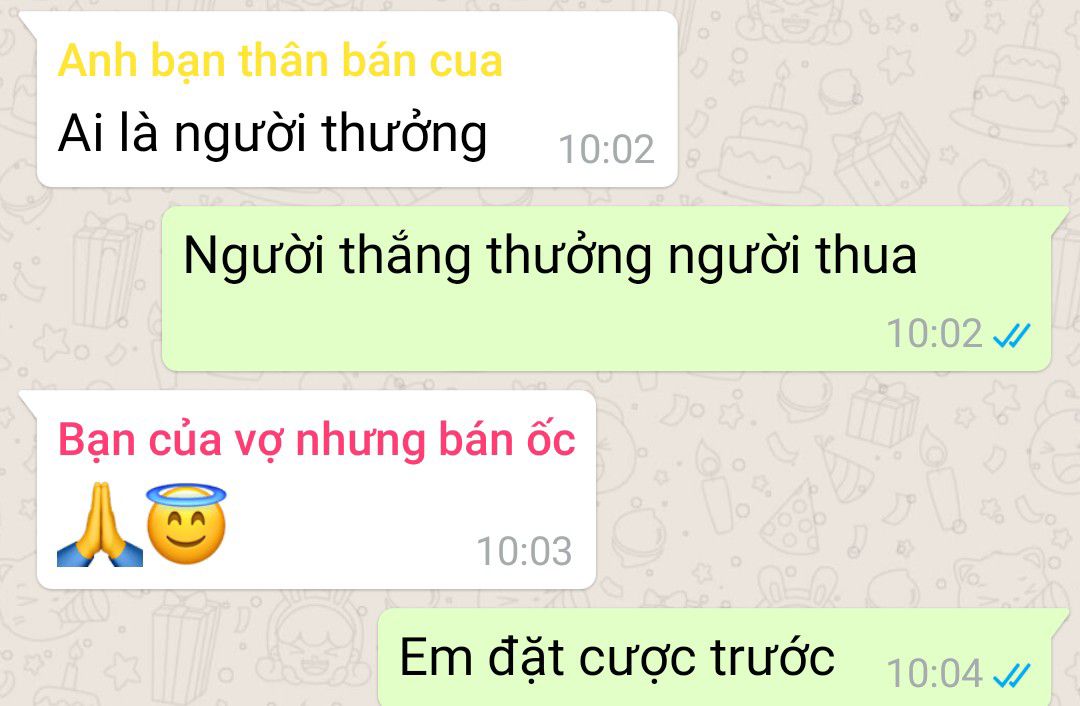1080x706 pixels.
Task: Click the praying hands emoji
Action: [100, 524]
